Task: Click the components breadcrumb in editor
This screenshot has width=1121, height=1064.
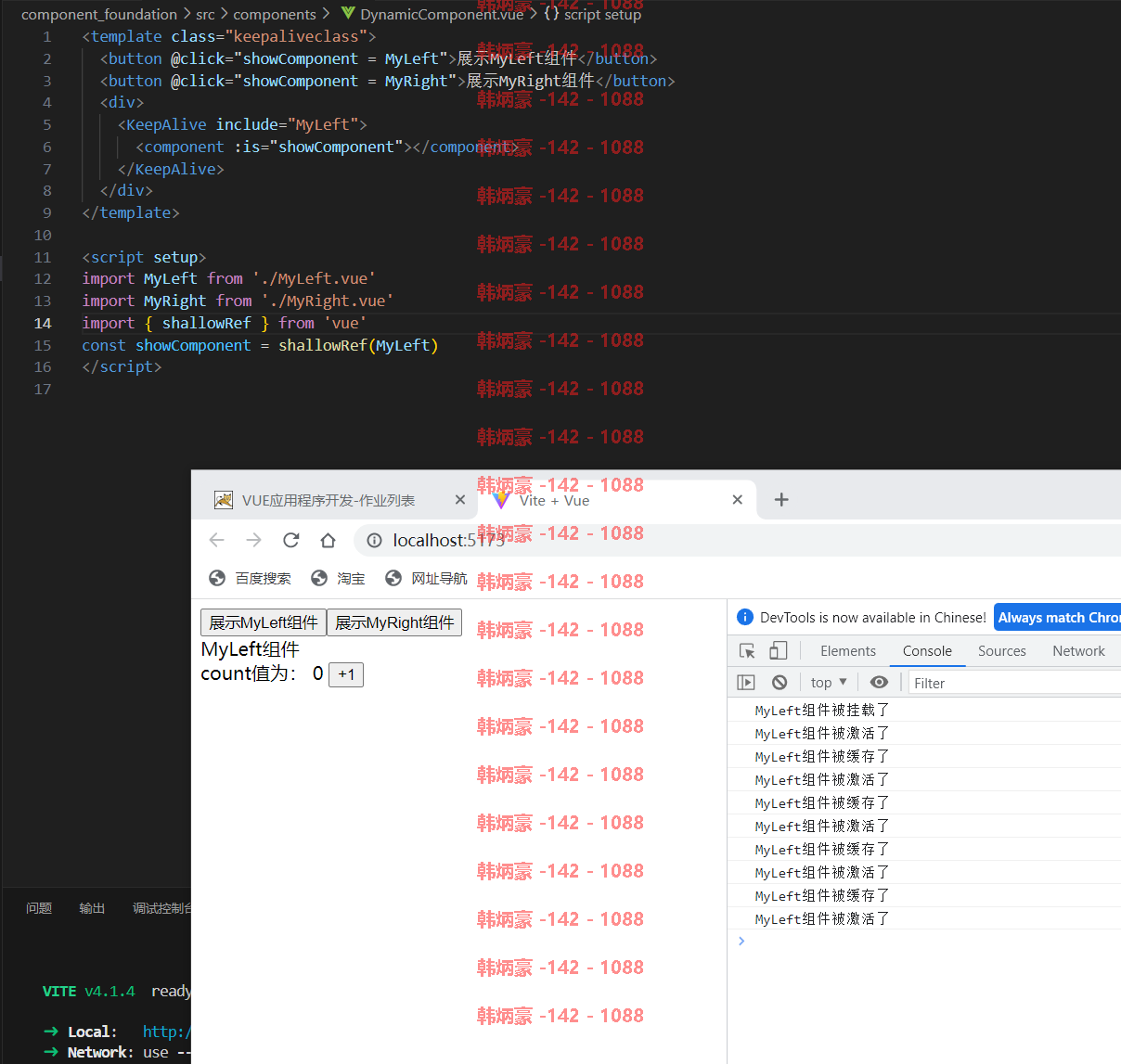Action: click(275, 14)
